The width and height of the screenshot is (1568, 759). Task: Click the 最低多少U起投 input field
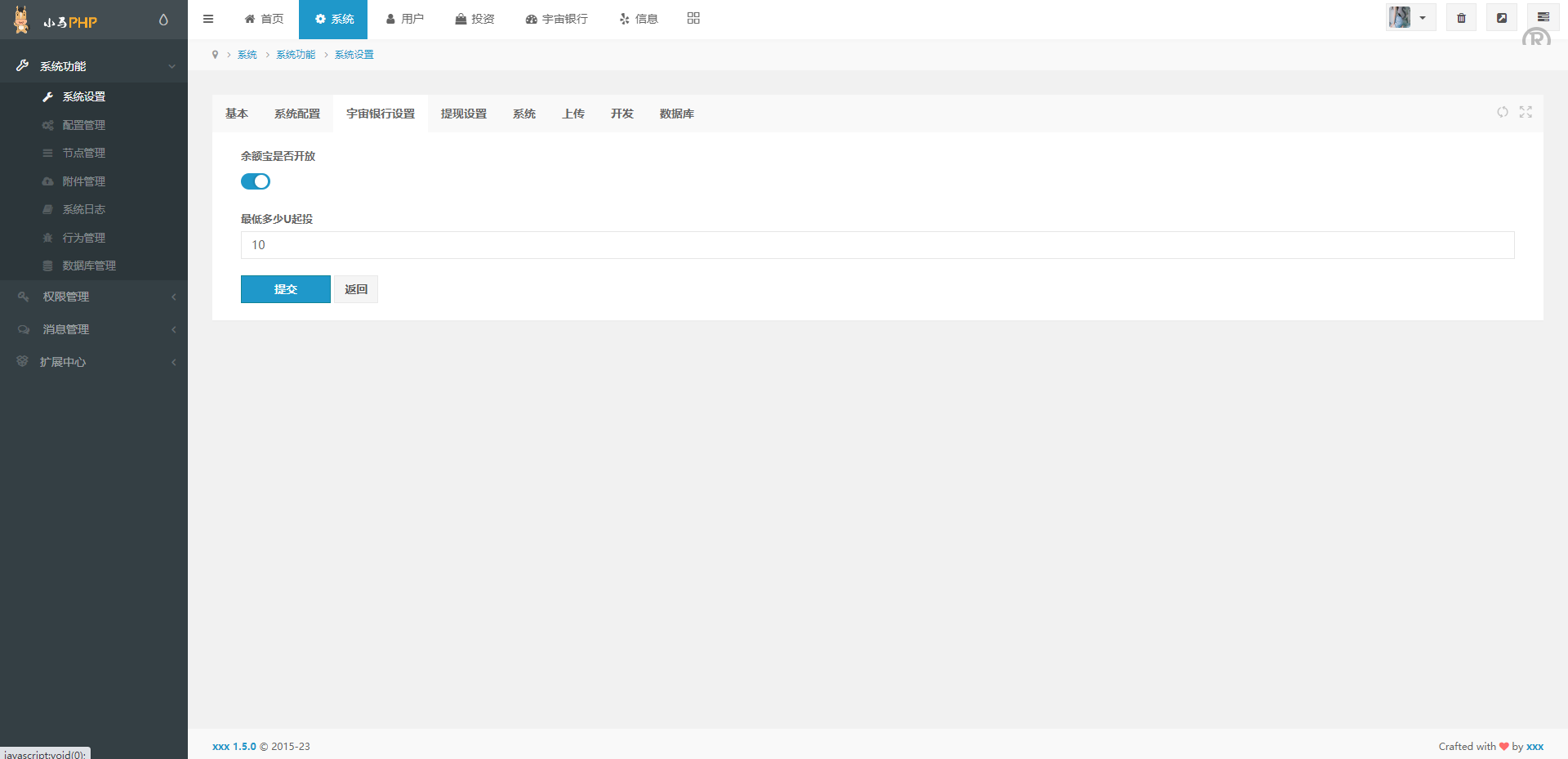877,245
